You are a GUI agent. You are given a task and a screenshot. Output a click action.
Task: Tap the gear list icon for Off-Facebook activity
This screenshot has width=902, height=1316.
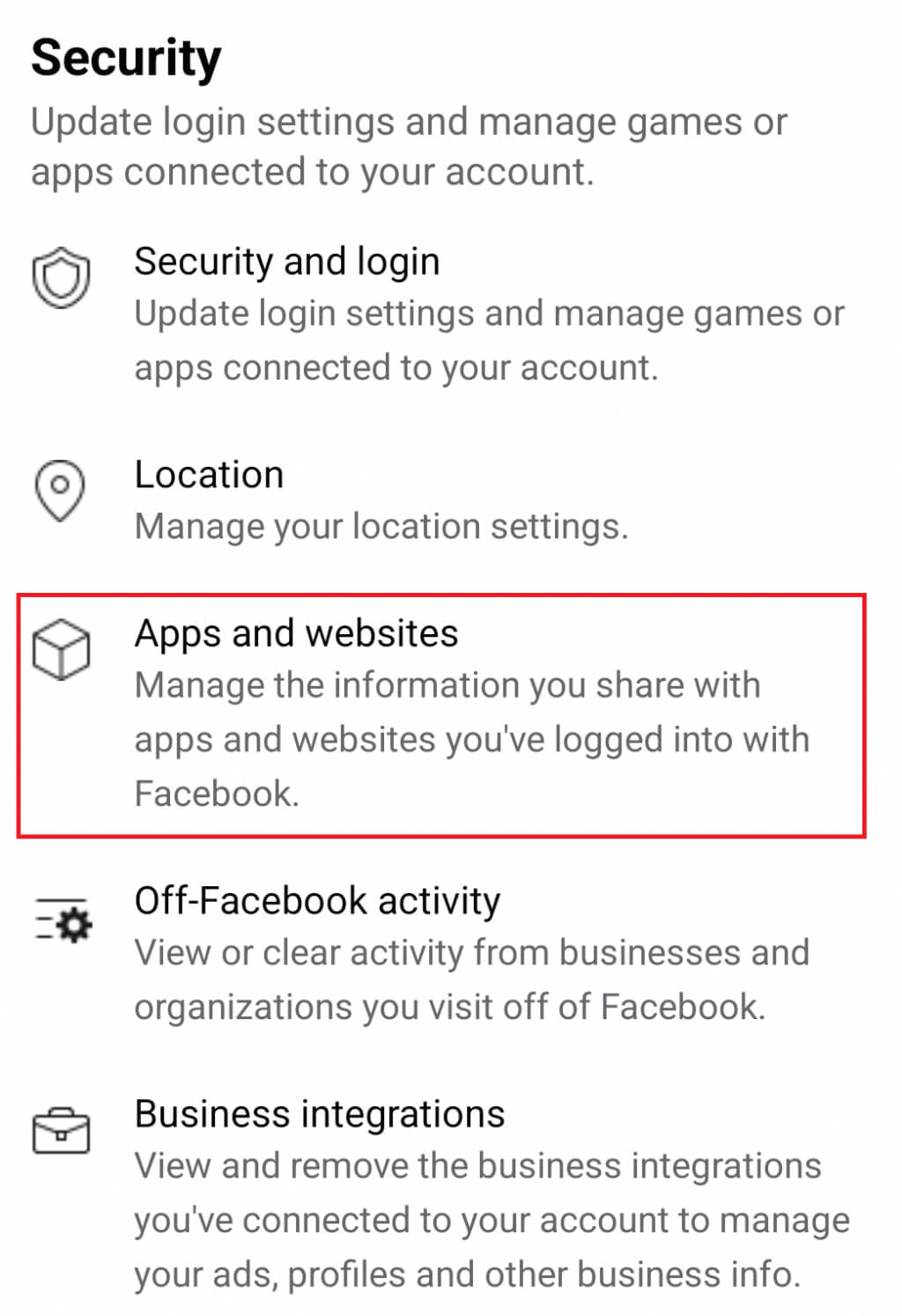(x=63, y=920)
